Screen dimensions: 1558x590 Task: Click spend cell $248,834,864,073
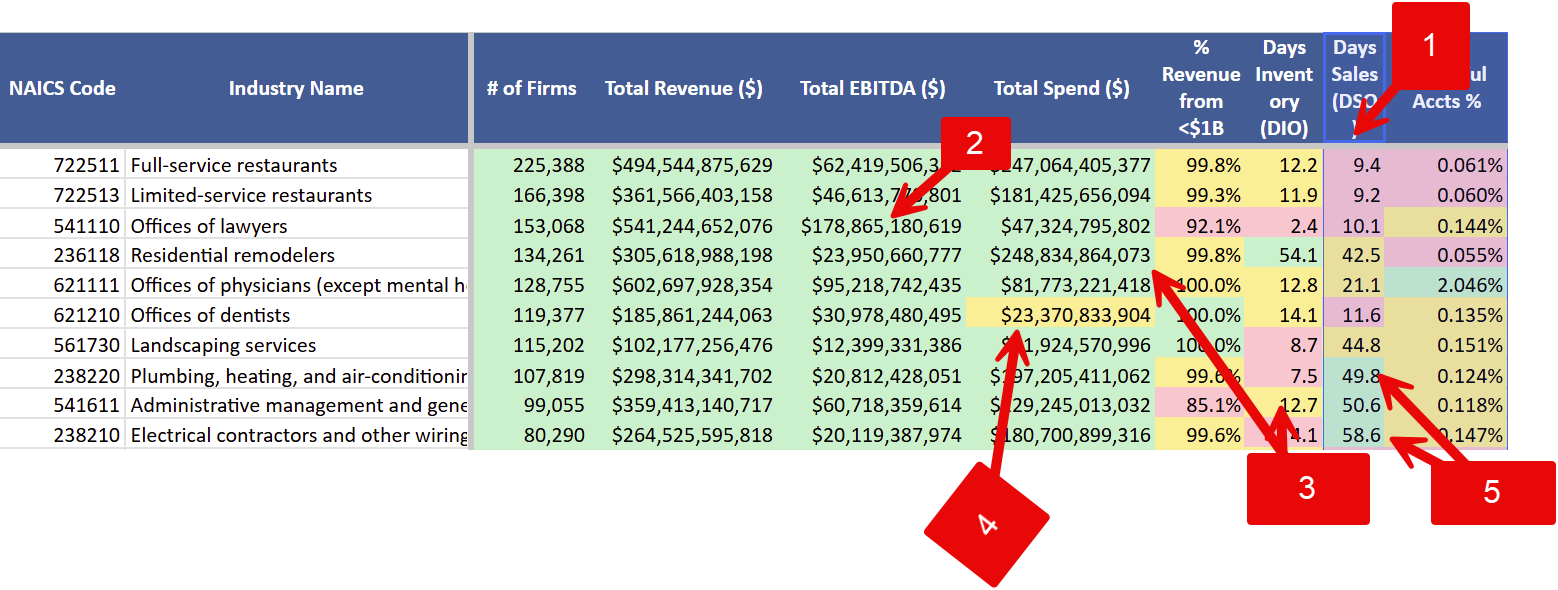1062,256
